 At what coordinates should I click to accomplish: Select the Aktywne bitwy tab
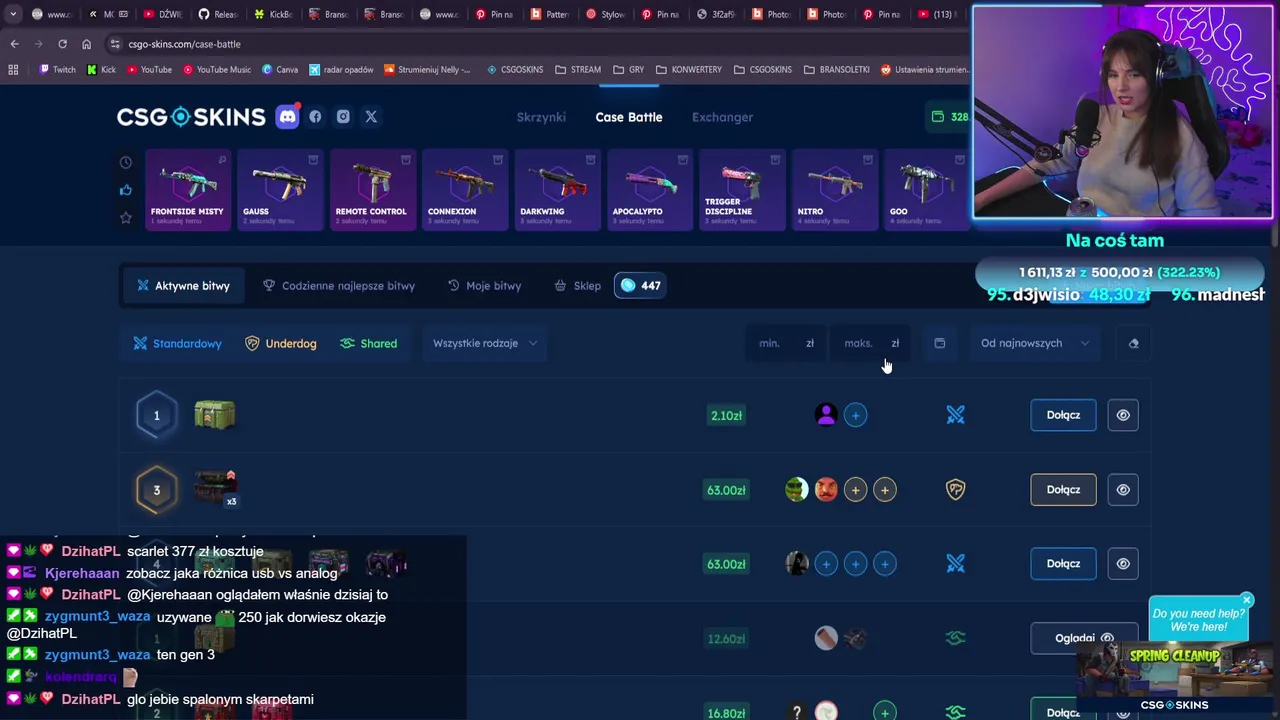(x=183, y=286)
